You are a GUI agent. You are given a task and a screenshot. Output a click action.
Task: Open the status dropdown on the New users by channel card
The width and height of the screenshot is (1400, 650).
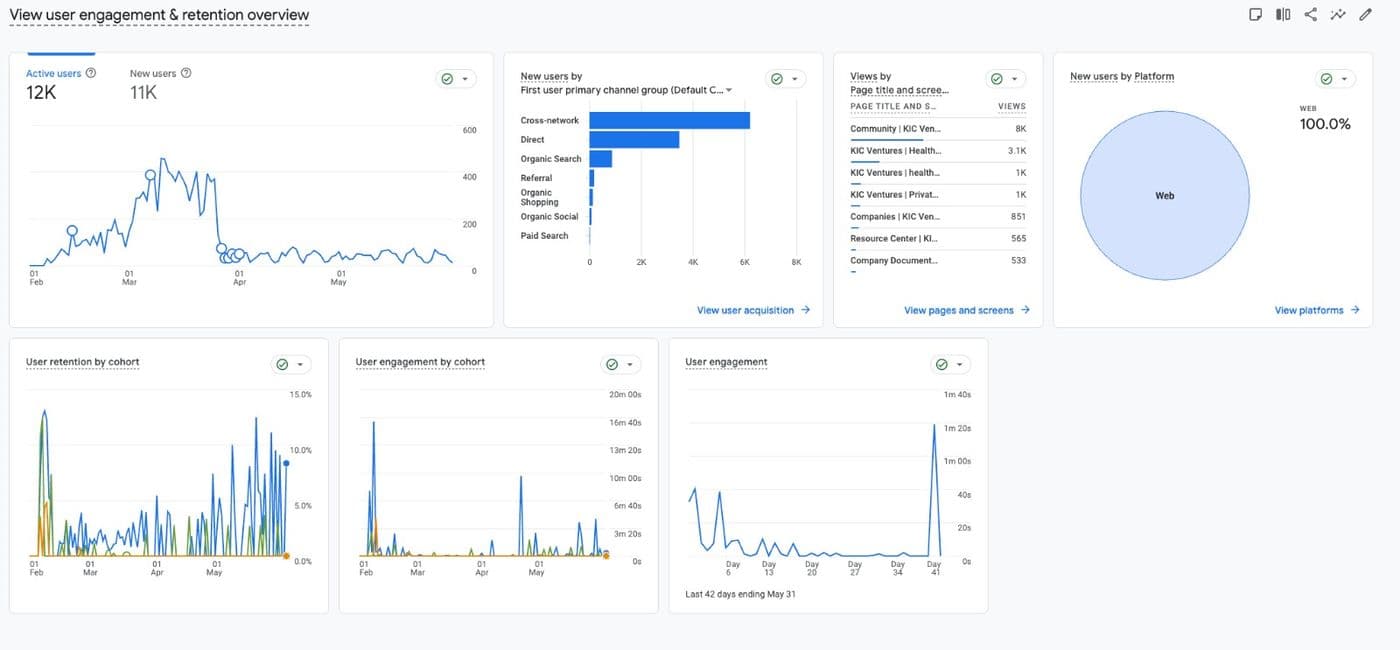click(x=786, y=79)
